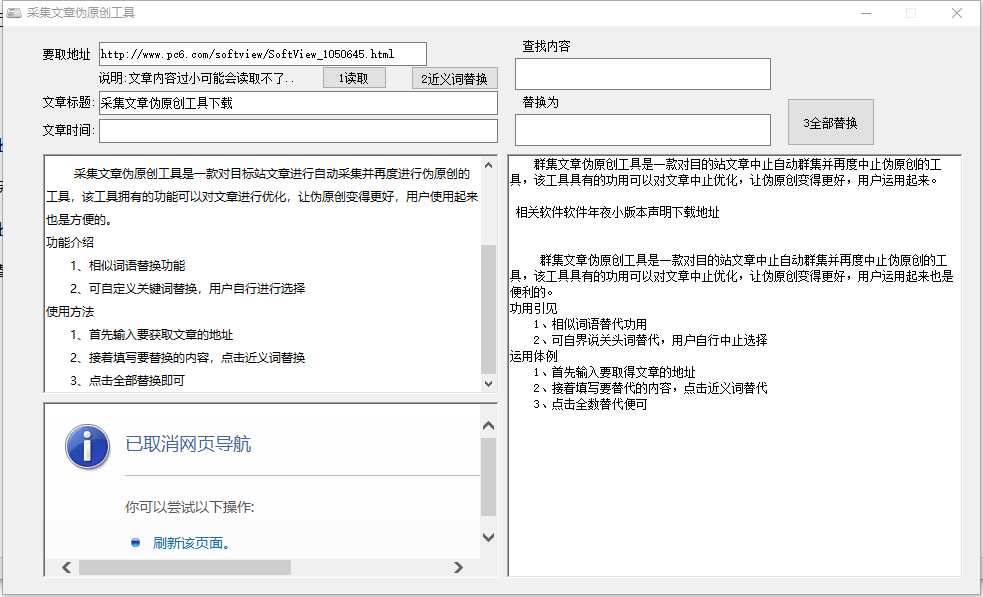This screenshot has width=983, height=597.
Task: Open the 刷新该页面 link
Action: tap(192, 543)
